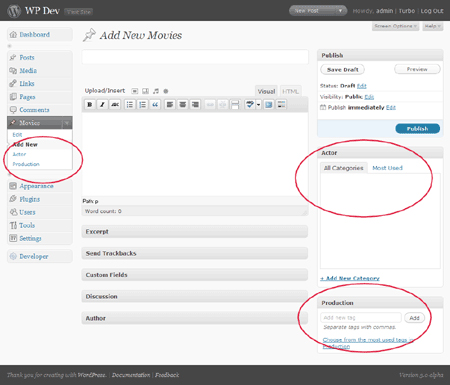This screenshot has height=385, width=450.
Task: Click the Add an Image icon
Action: pos(134,91)
